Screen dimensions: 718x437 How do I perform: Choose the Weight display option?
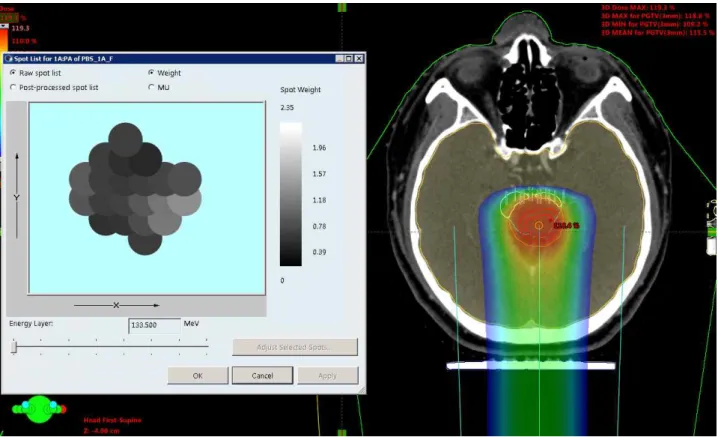point(151,73)
